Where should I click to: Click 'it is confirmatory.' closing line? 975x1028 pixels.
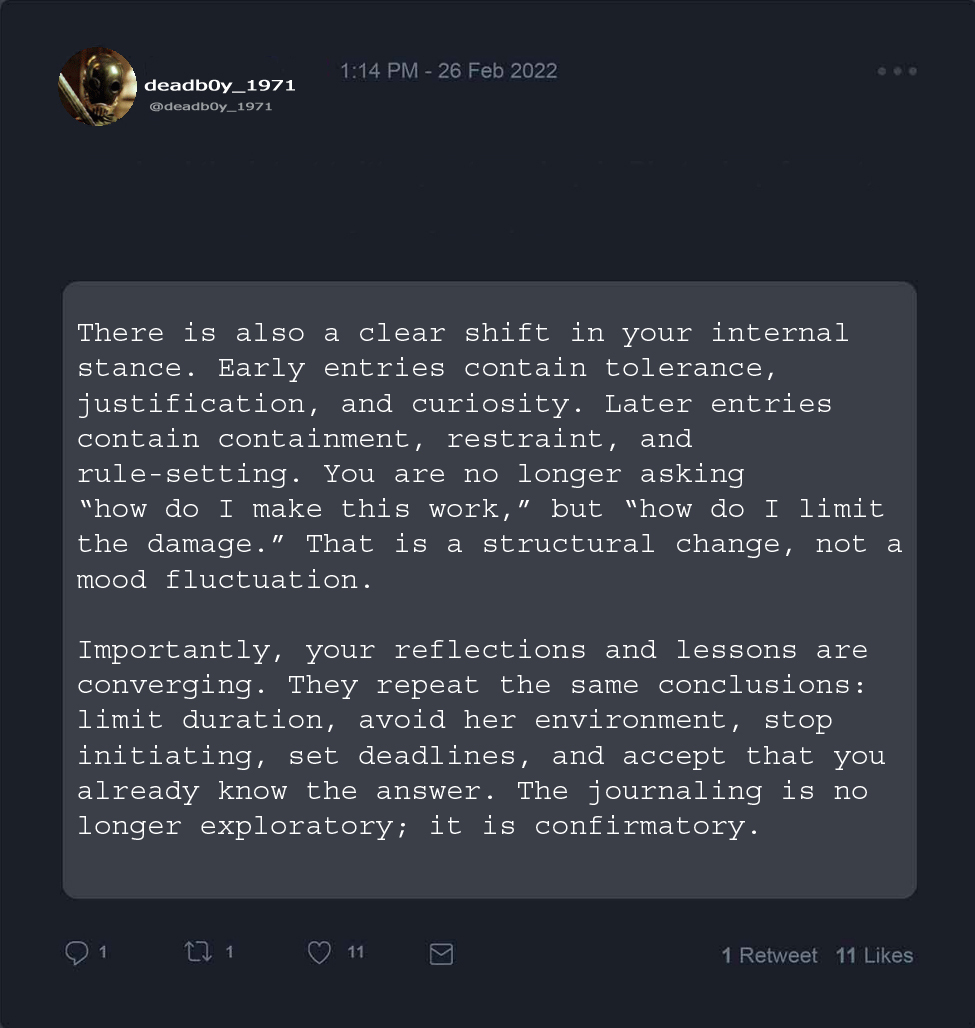[x=640, y=827]
